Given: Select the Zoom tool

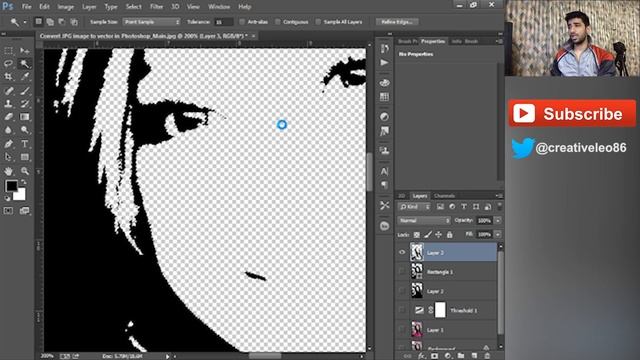Looking at the screenshot, I should click(x=24, y=171).
